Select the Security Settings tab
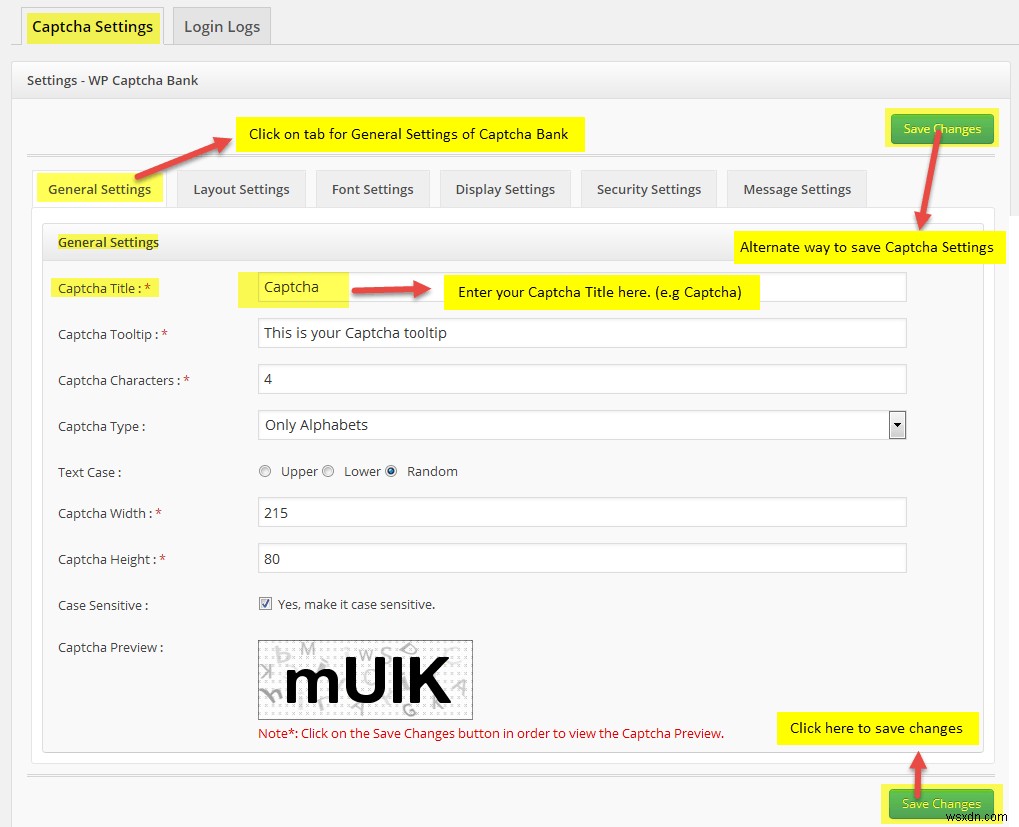Image resolution: width=1019 pixels, height=827 pixels. (x=648, y=188)
